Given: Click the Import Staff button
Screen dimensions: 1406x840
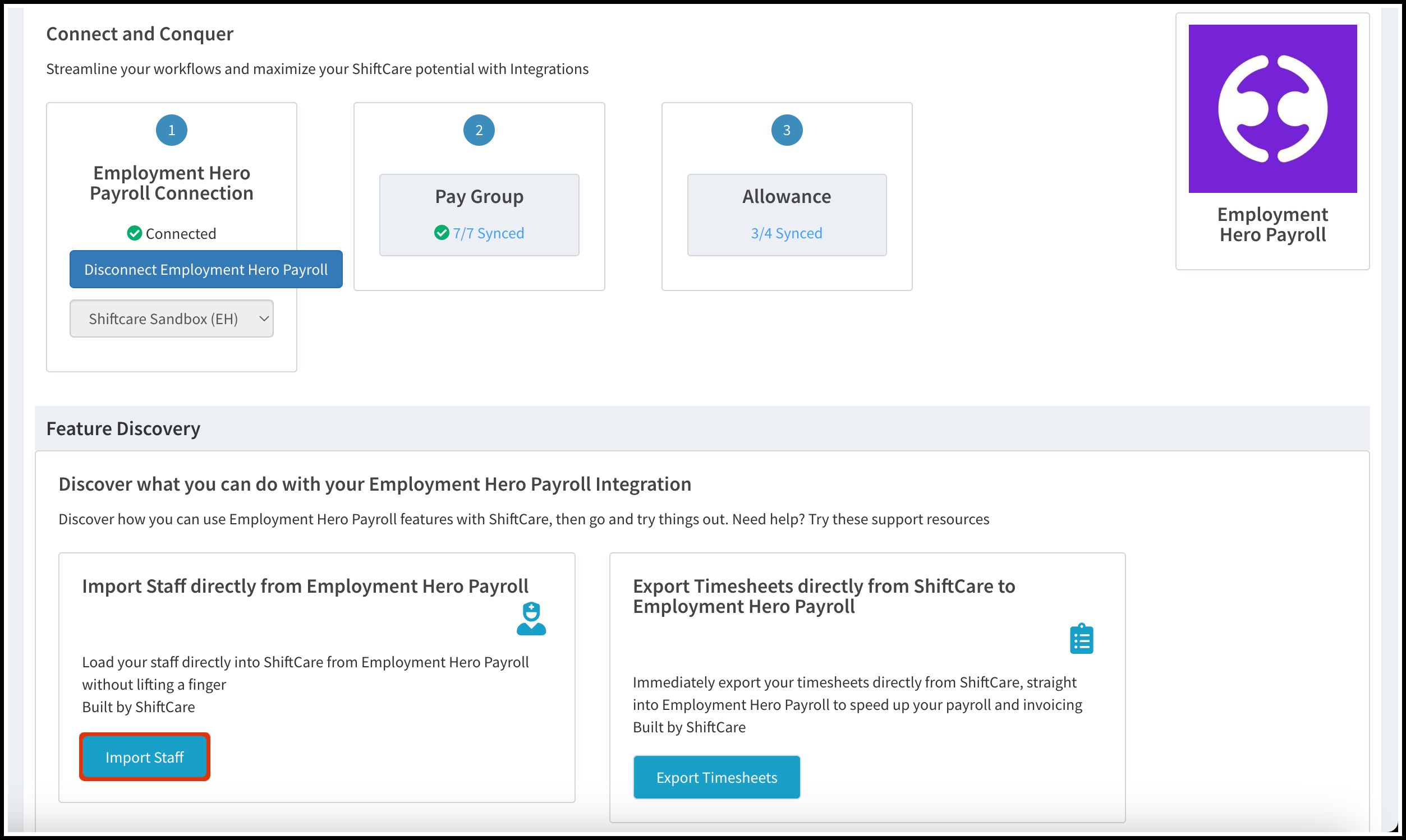Looking at the screenshot, I should point(145,757).
